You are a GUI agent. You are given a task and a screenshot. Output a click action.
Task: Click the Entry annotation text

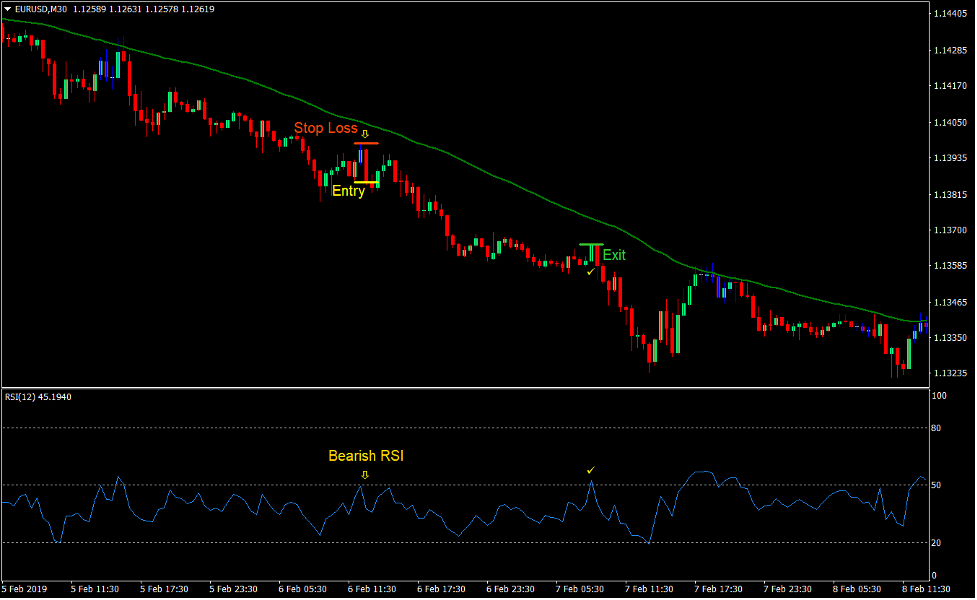pos(347,191)
